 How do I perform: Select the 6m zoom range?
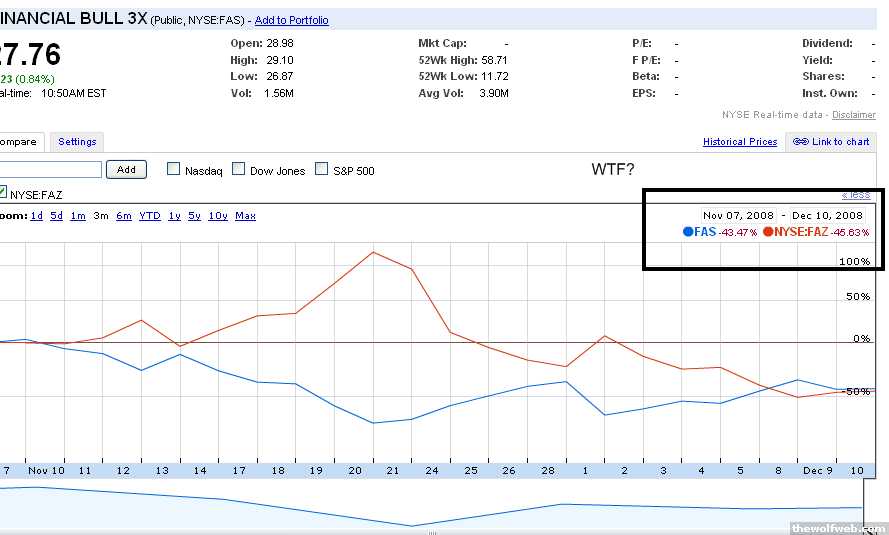pyautogui.click(x=123, y=216)
